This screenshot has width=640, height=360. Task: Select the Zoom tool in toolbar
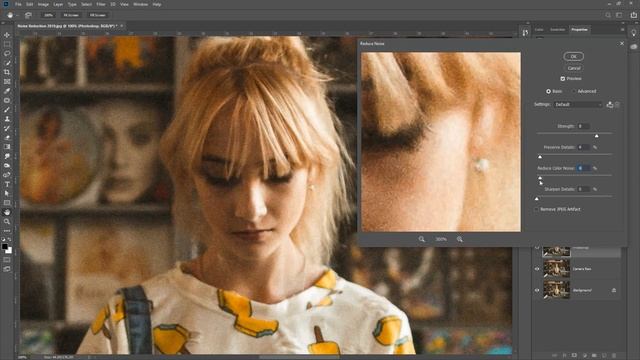pos(7,222)
